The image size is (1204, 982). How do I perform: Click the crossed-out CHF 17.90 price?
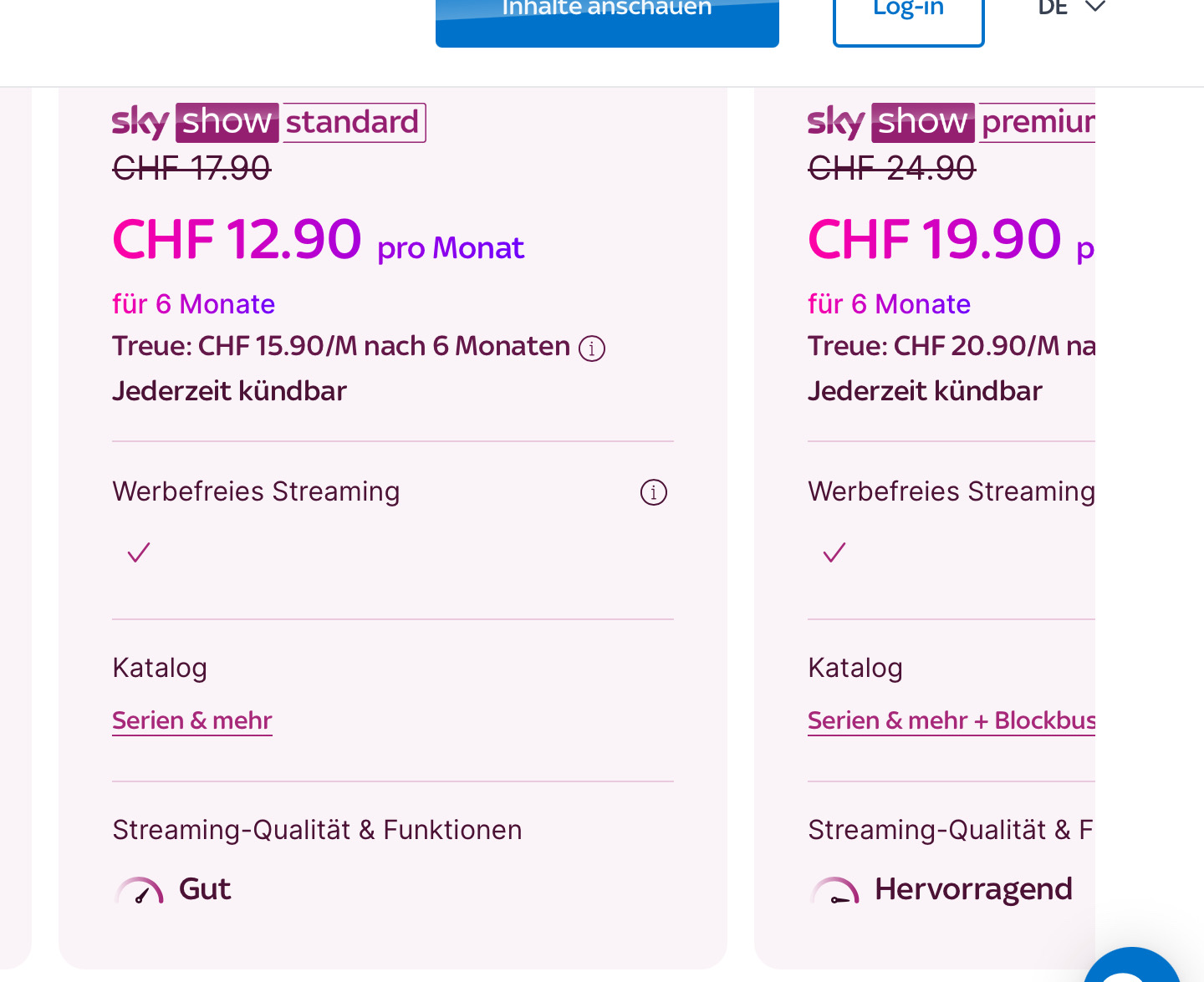[x=191, y=169]
